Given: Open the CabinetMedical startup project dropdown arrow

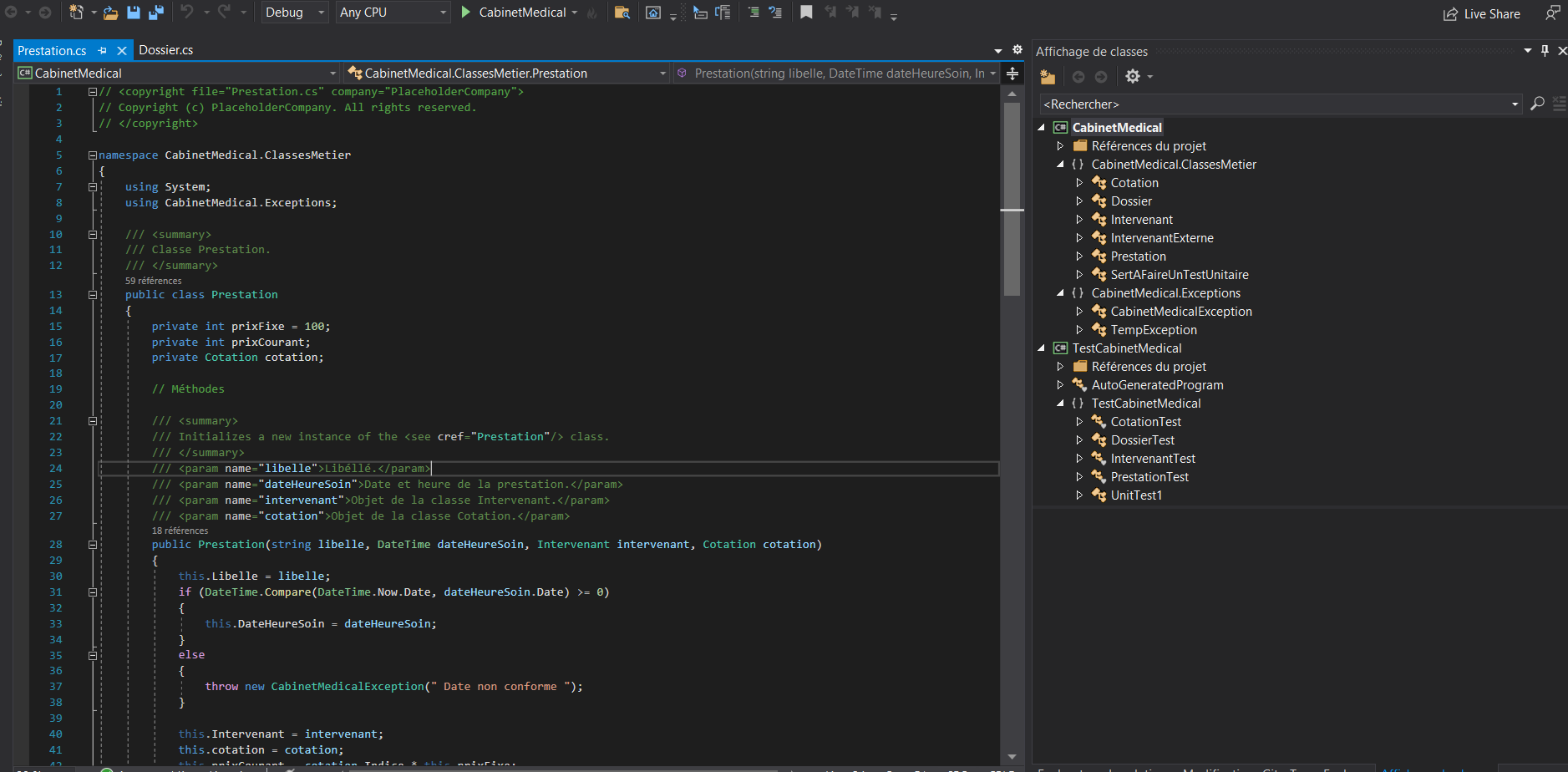Looking at the screenshot, I should (x=575, y=13).
